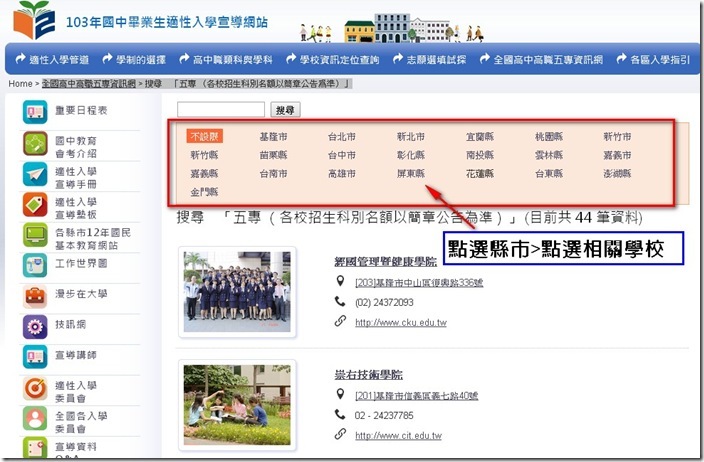
Task: Open the 重要日程表 sidebar icon
Action: [x=35, y=111]
